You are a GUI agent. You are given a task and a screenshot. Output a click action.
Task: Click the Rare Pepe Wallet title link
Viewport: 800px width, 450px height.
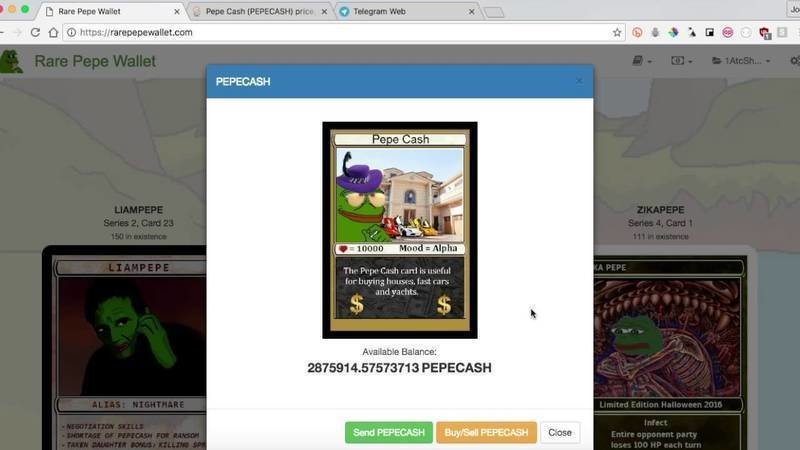click(x=95, y=61)
